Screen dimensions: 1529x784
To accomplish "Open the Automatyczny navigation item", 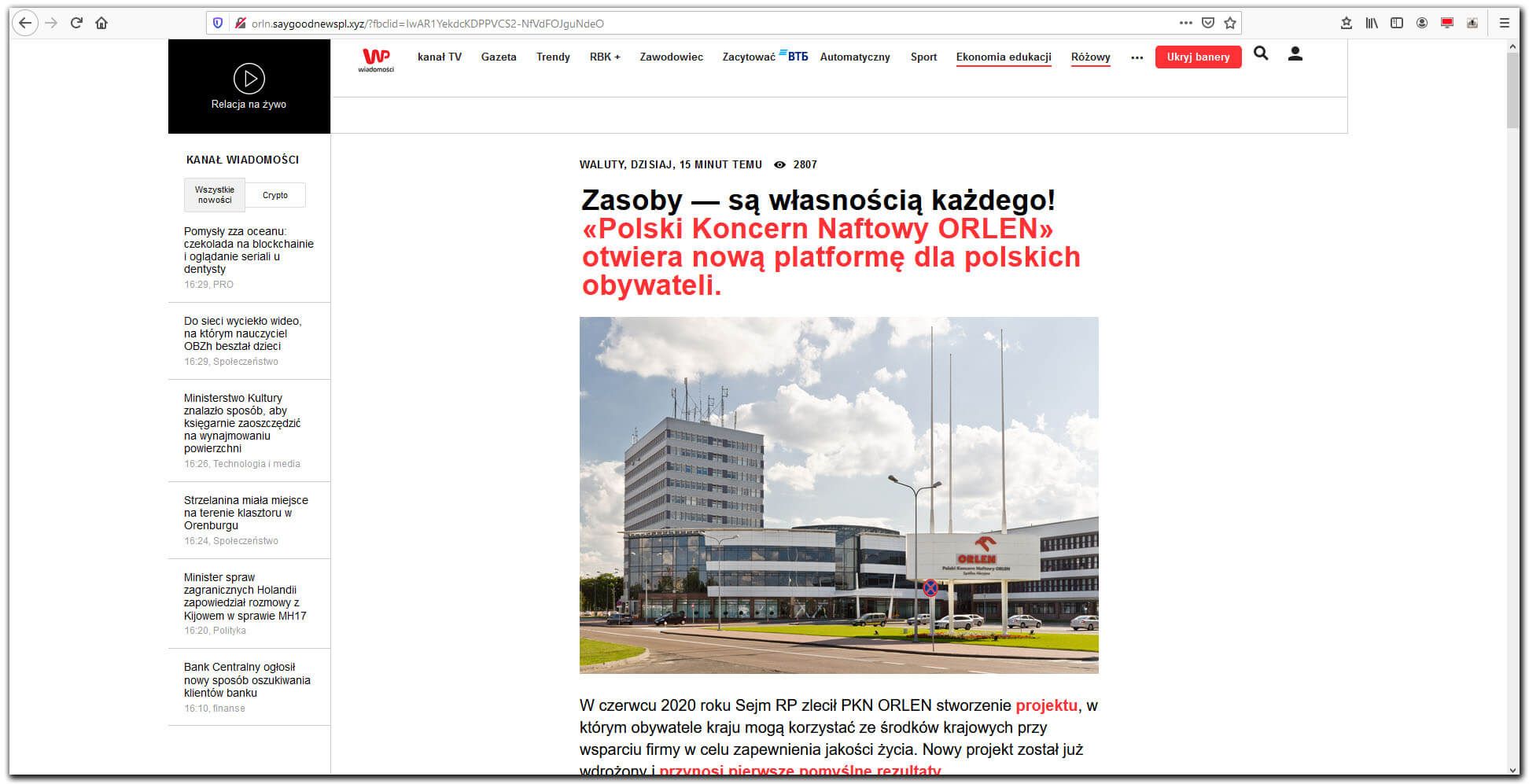I will click(855, 57).
